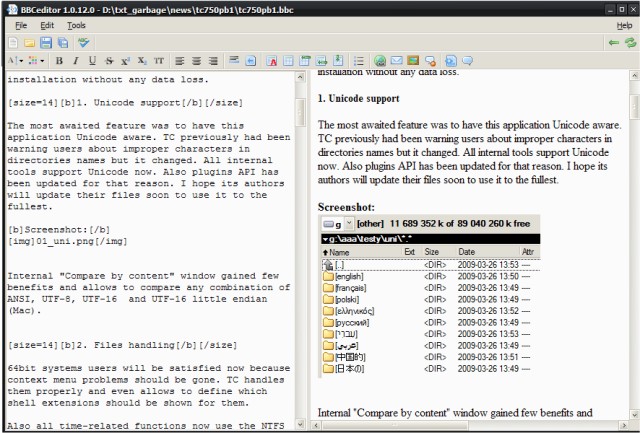Click the Underline toolbar icon
The image size is (640, 433).
coord(92,61)
